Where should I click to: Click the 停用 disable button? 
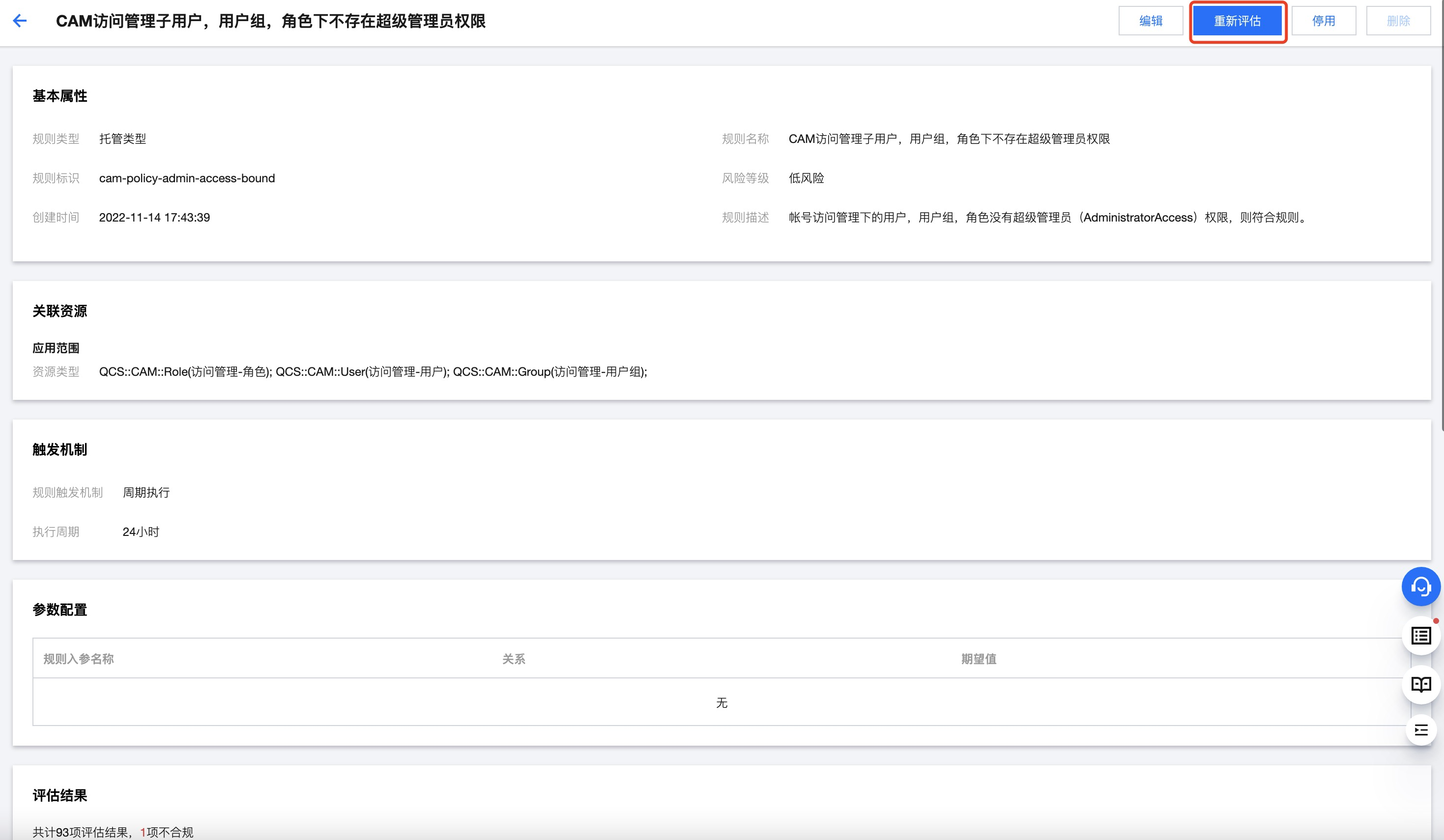pos(1323,21)
